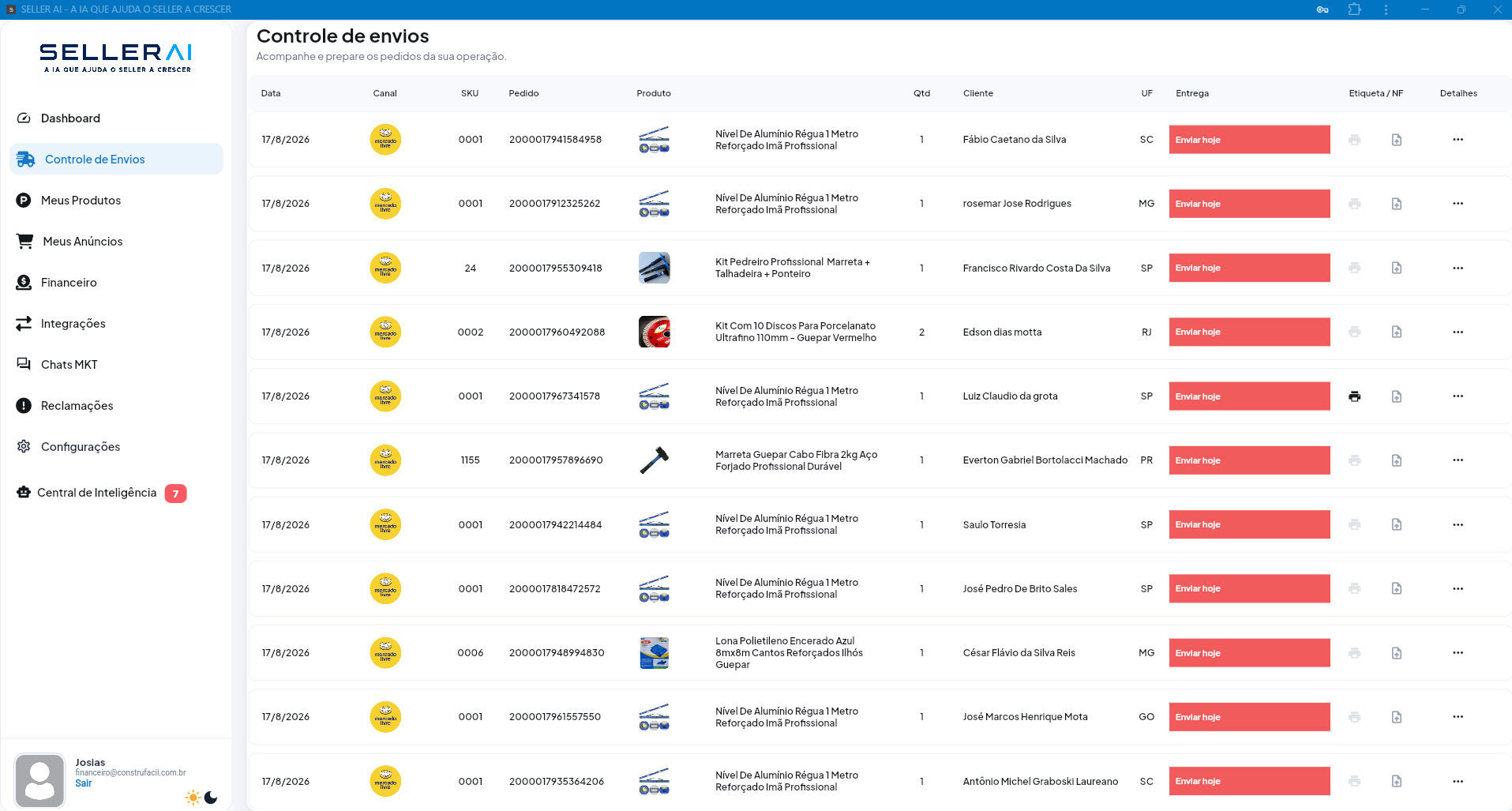Click the Data column header

click(x=271, y=93)
